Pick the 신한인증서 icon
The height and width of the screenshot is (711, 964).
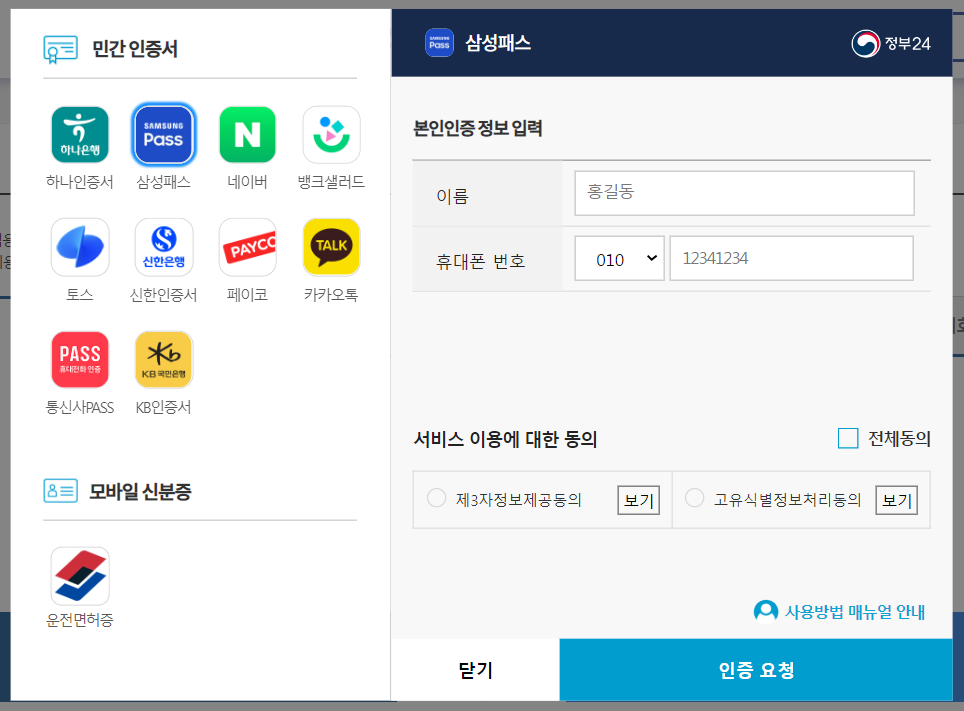[x=163, y=246]
